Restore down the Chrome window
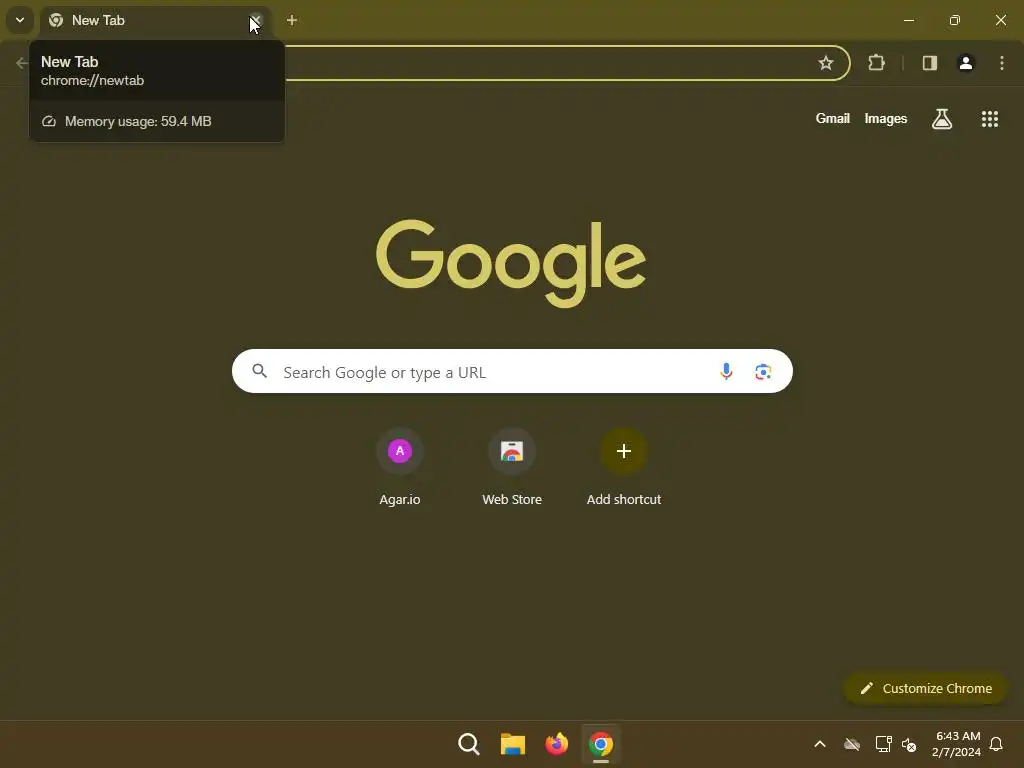Screen dimensions: 1024x768 [x=955, y=20]
